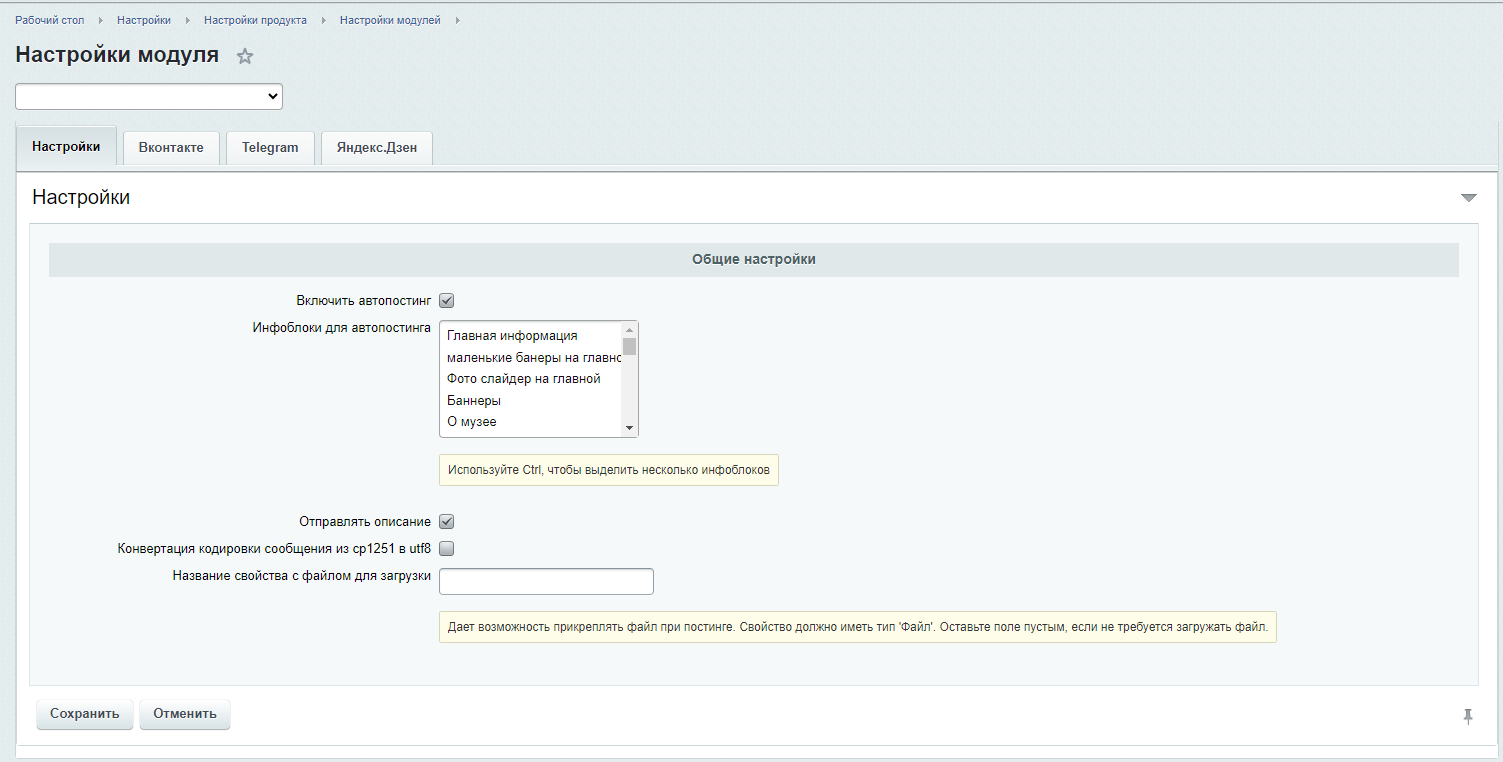Select Фото слайдер на главной infoblock
The image size is (1503, 762).
pyautogui.click(x=531, y=379)
